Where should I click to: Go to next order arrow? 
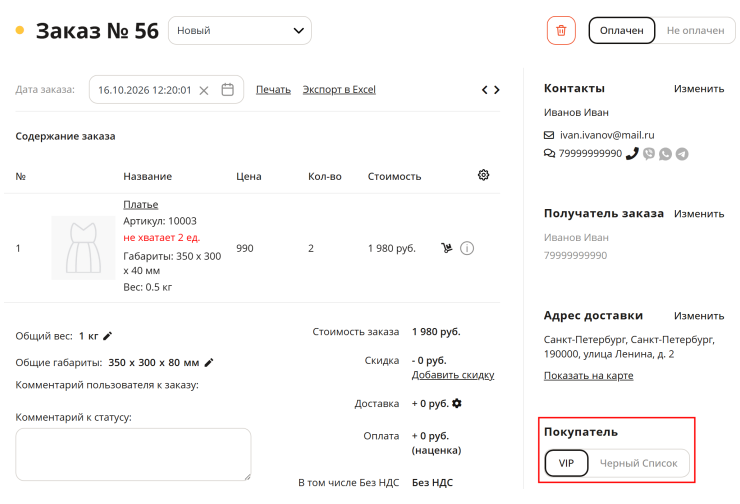coord(496,90)
